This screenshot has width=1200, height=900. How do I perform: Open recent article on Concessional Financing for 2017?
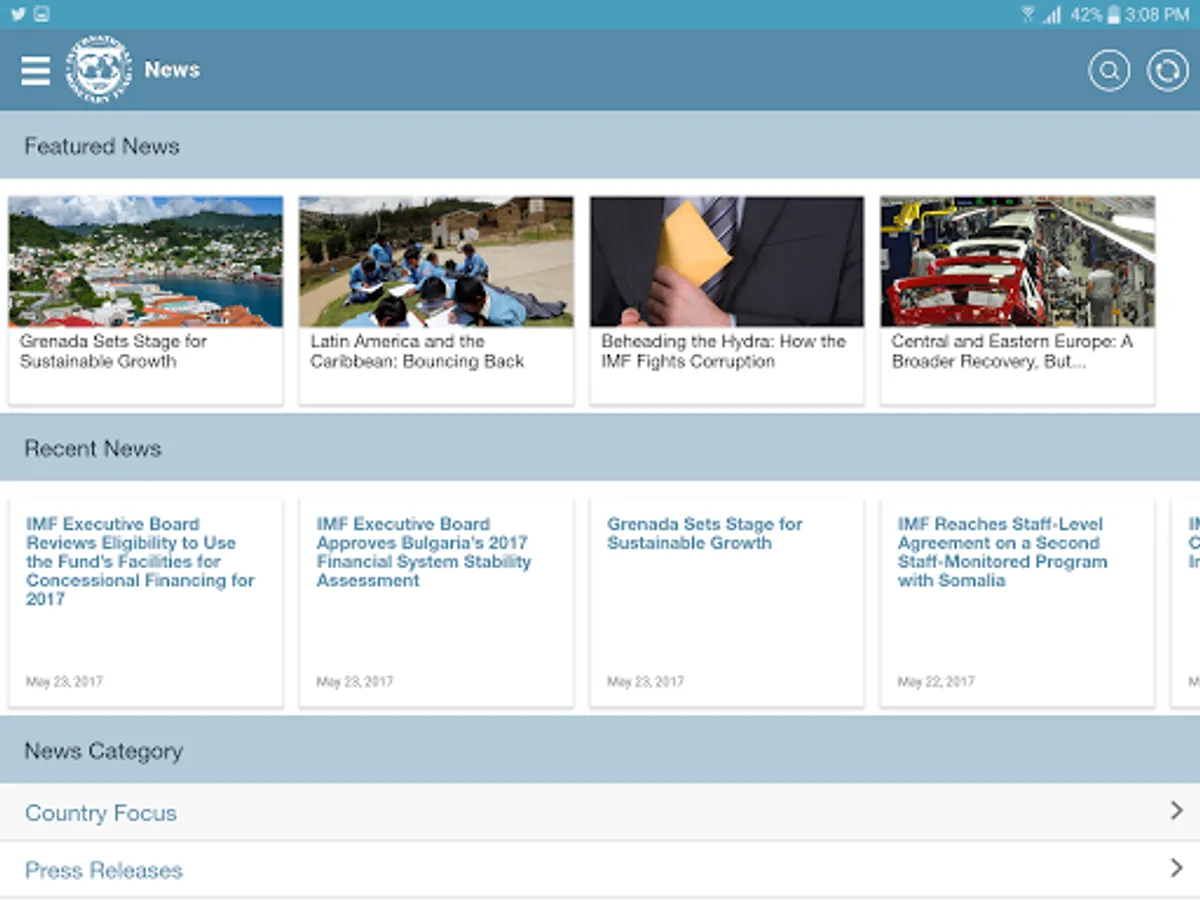coord(141,561)
